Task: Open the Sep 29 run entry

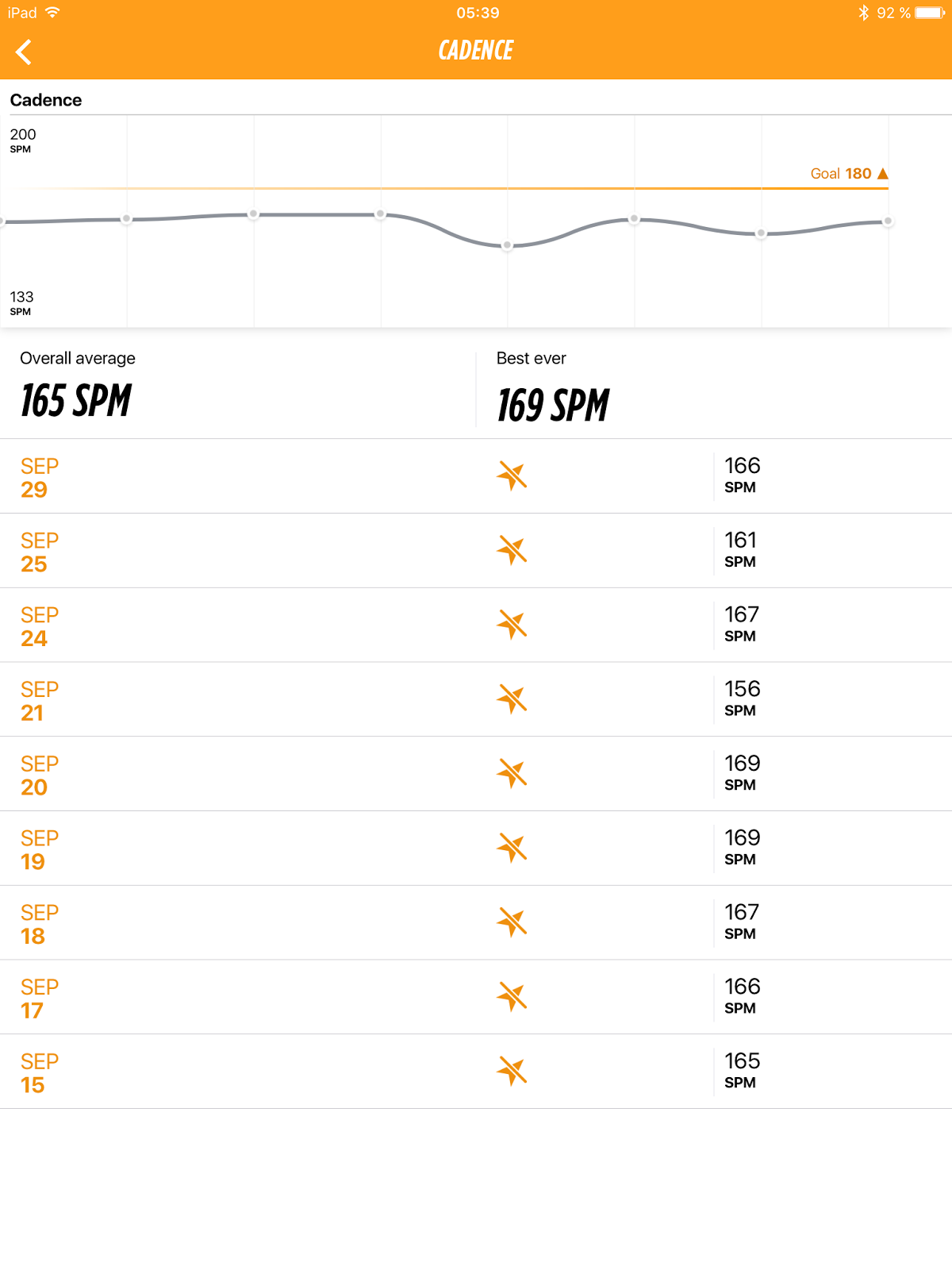Action: coord(476,476)
